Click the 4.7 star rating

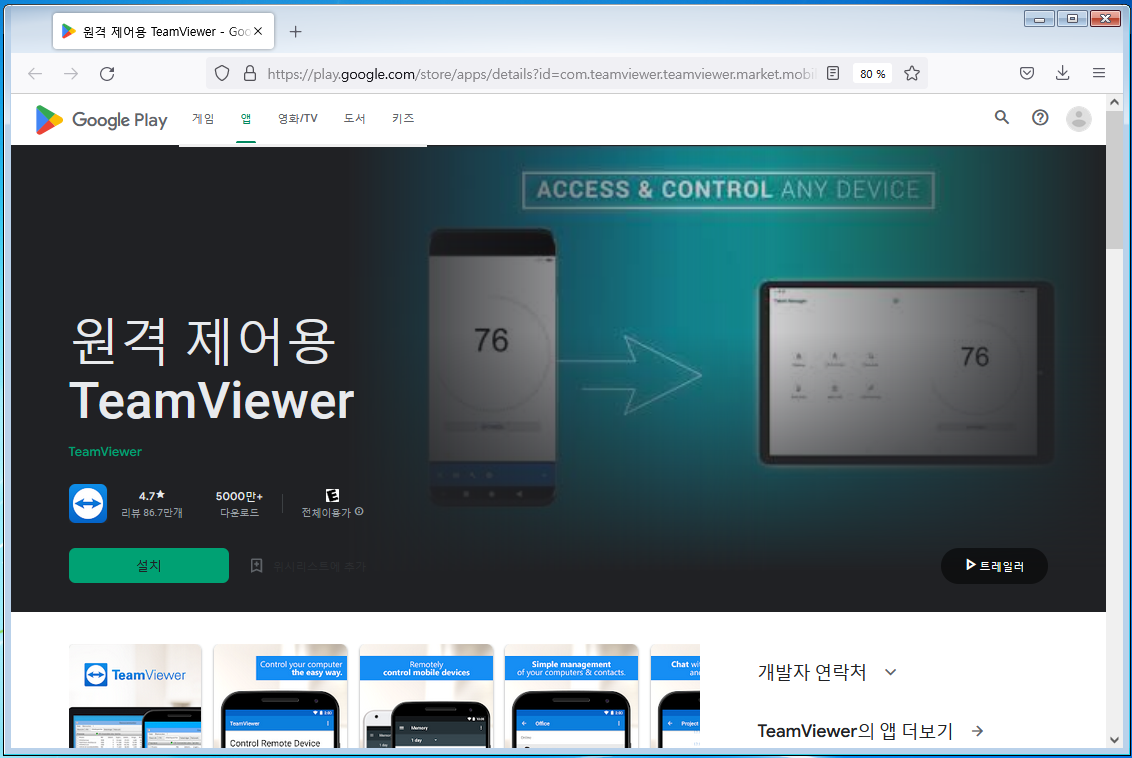click(x=152, y=495)
